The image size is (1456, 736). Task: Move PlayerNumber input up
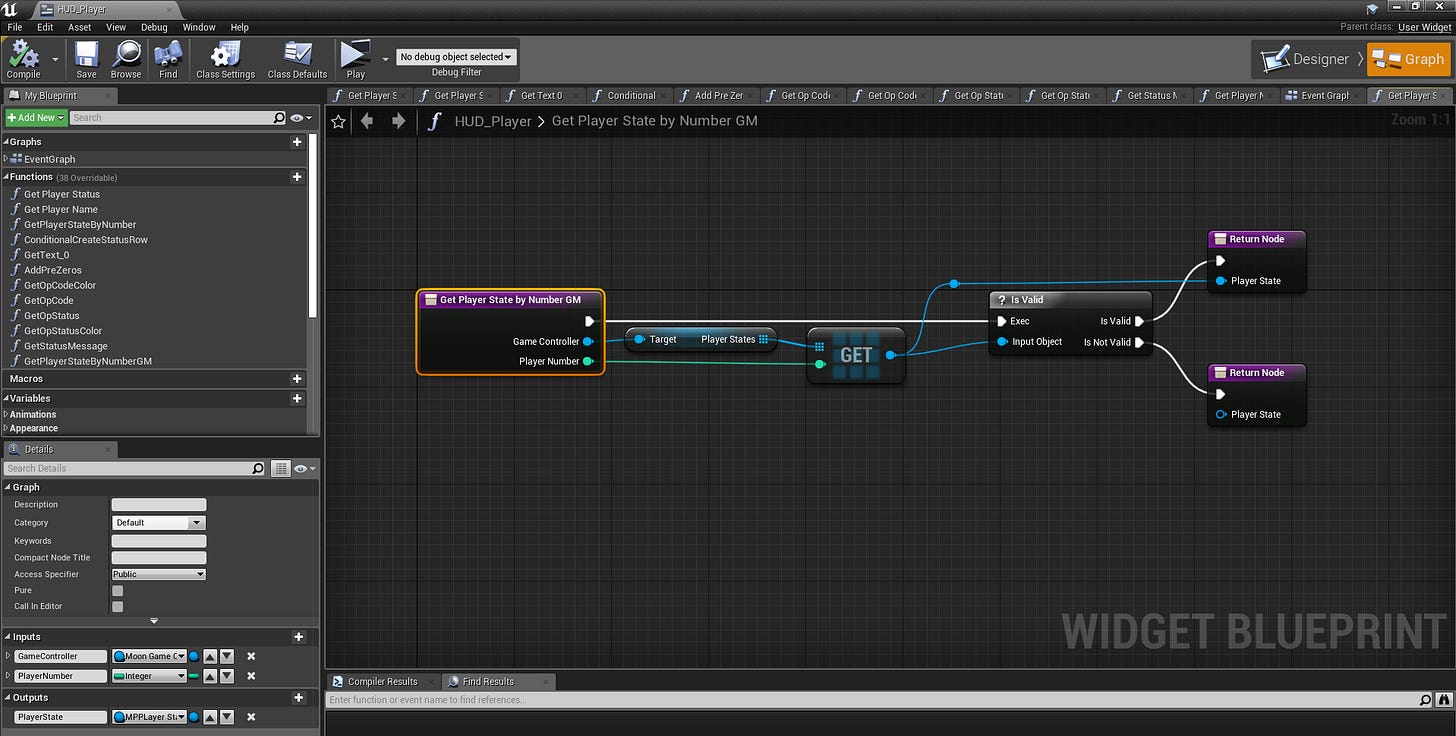210,676
